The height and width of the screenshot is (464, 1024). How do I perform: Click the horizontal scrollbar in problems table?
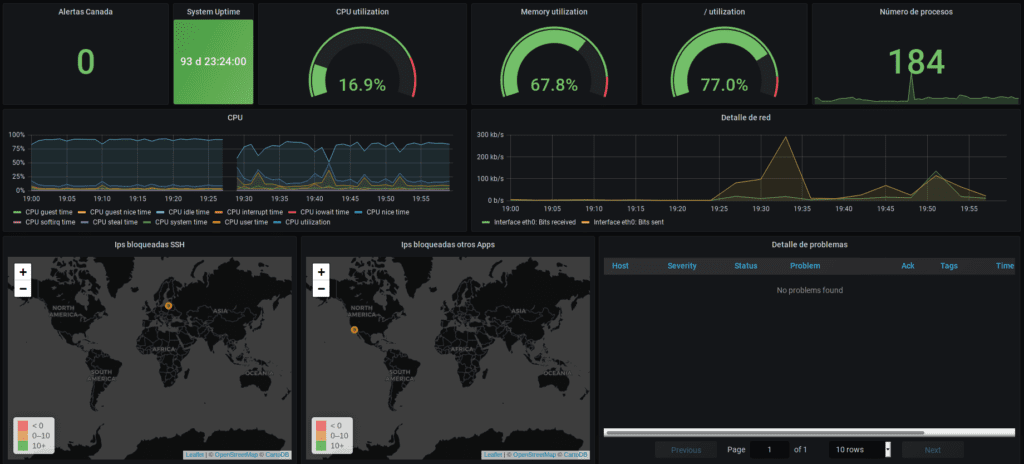coord(764,432)
